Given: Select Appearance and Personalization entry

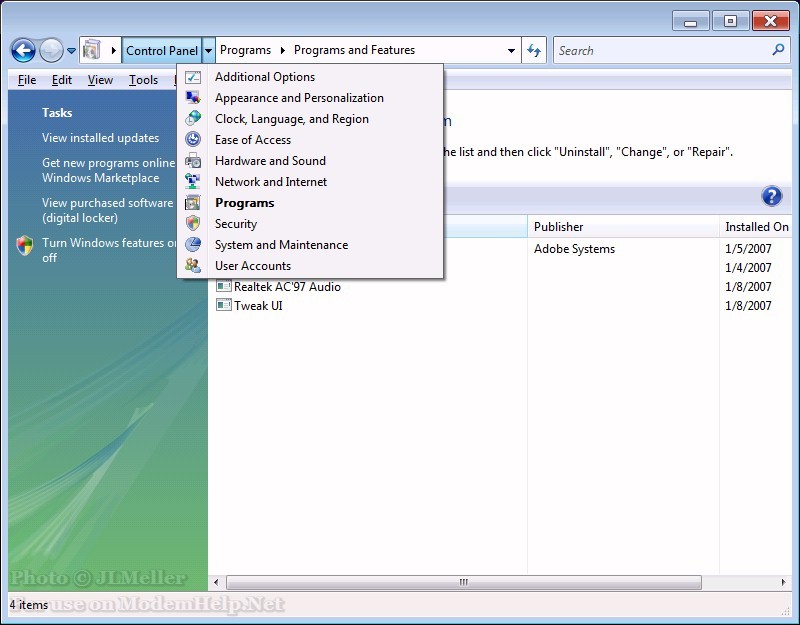Looking at the screenshot, I should [310, 97].
